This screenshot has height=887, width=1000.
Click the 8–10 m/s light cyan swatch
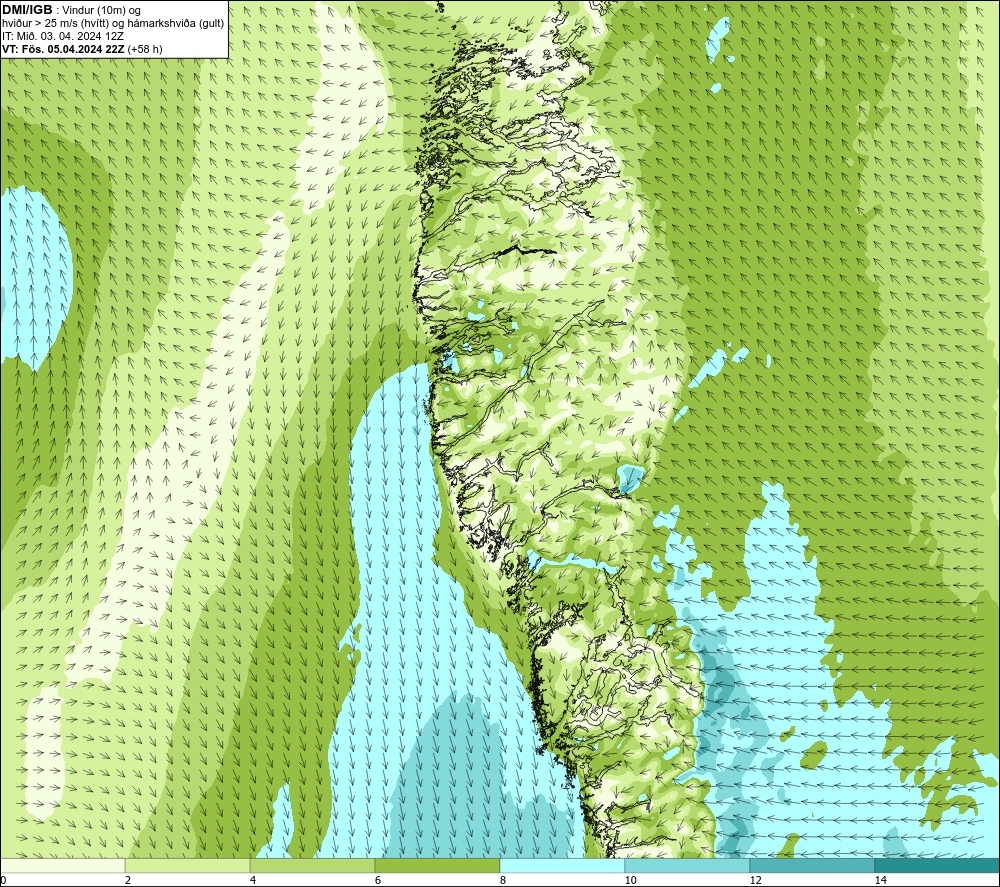[x=562, y=865]
